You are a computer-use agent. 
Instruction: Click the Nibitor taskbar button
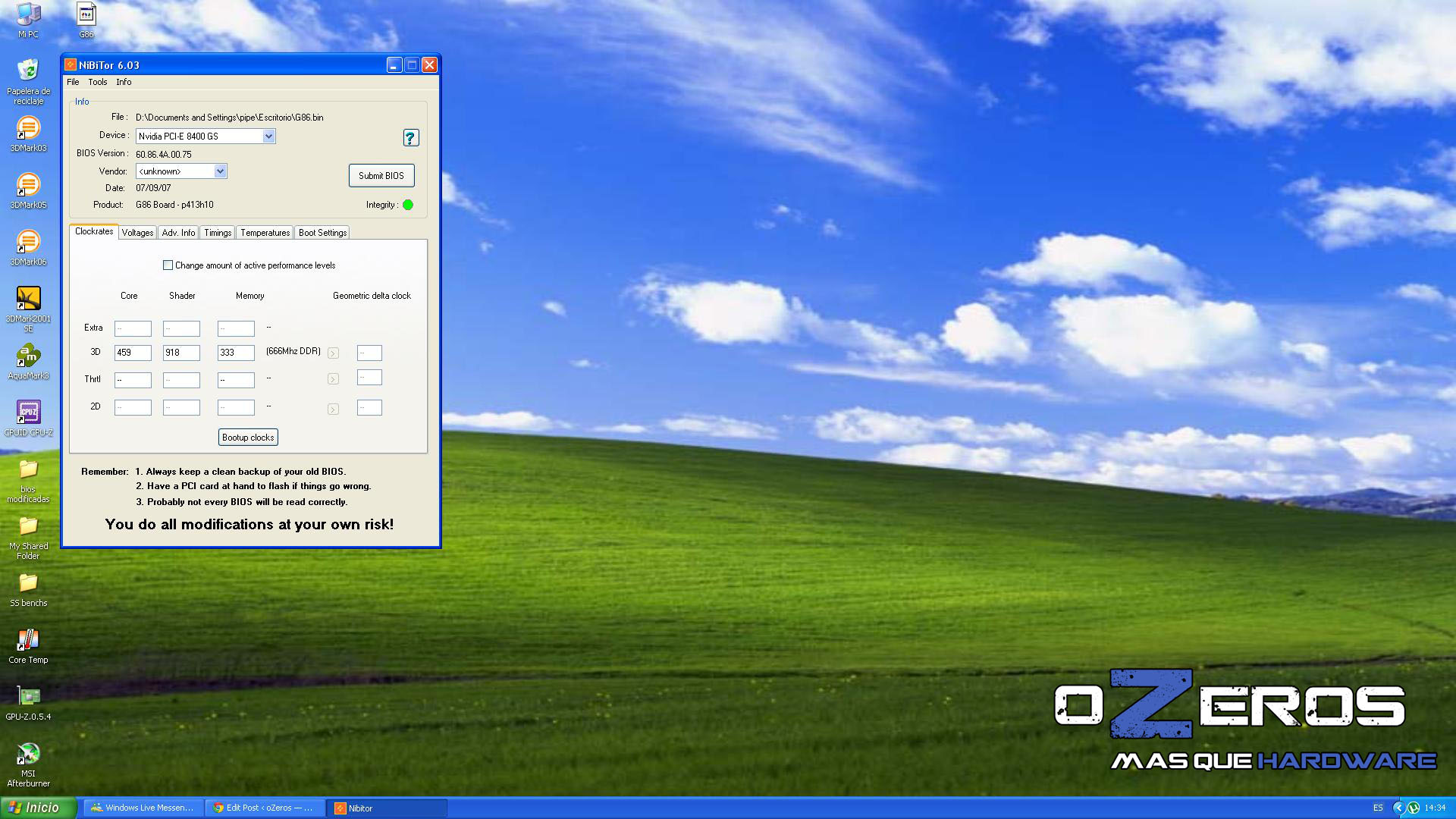coord(387,808)
